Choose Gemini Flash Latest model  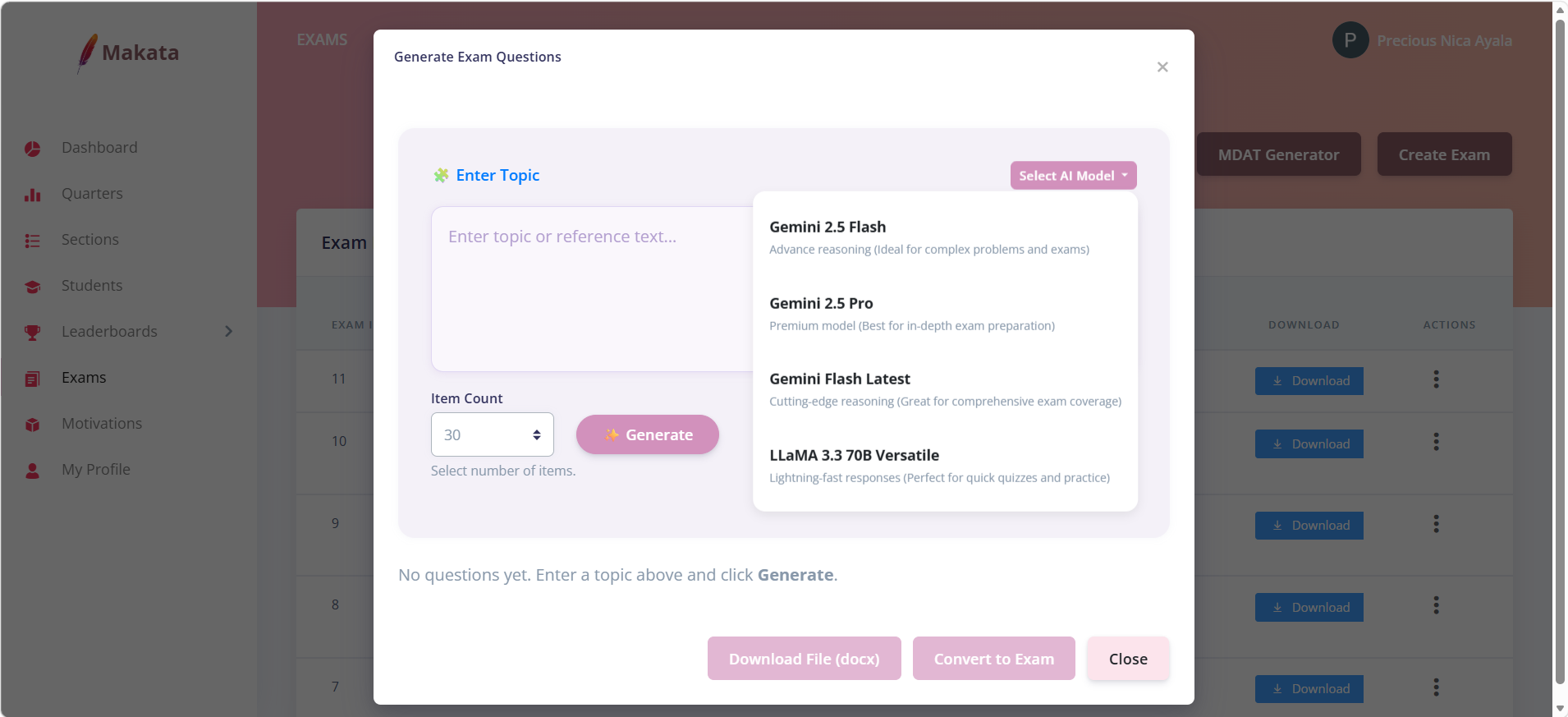pyautogui.click(x=945, y=389)
